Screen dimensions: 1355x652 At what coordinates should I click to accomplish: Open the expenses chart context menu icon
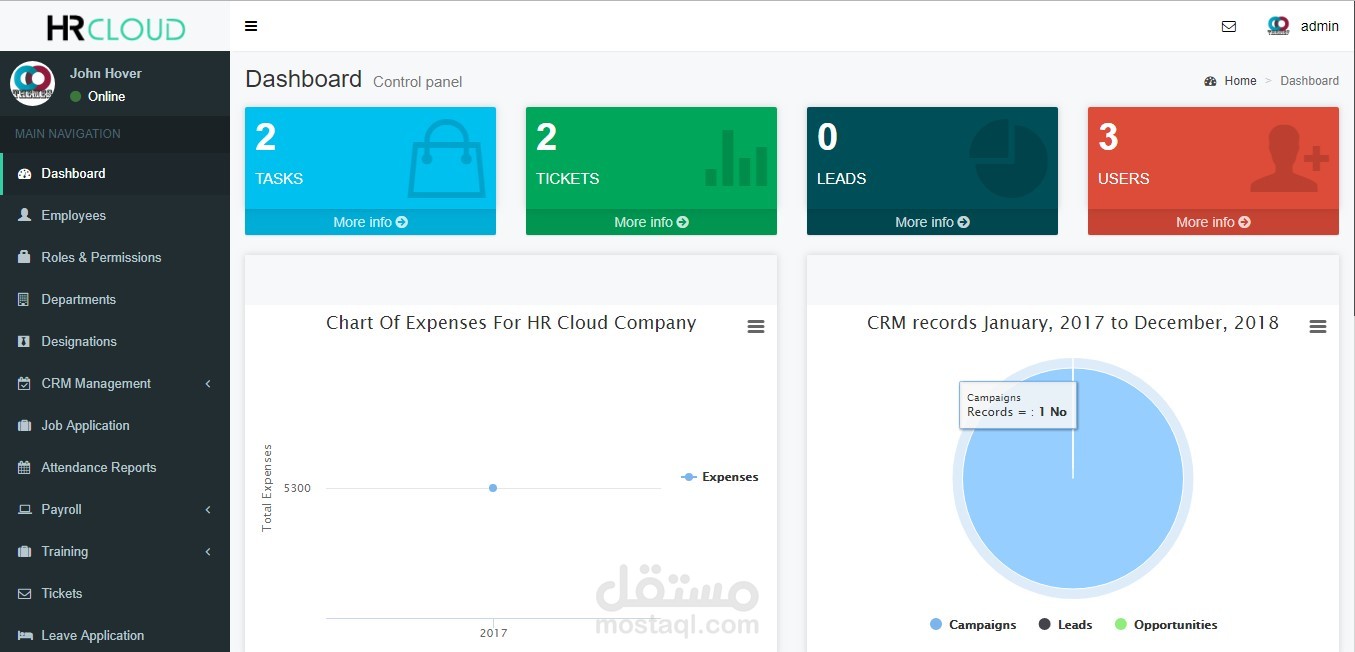pyautogui.click(x=756, y=327)
